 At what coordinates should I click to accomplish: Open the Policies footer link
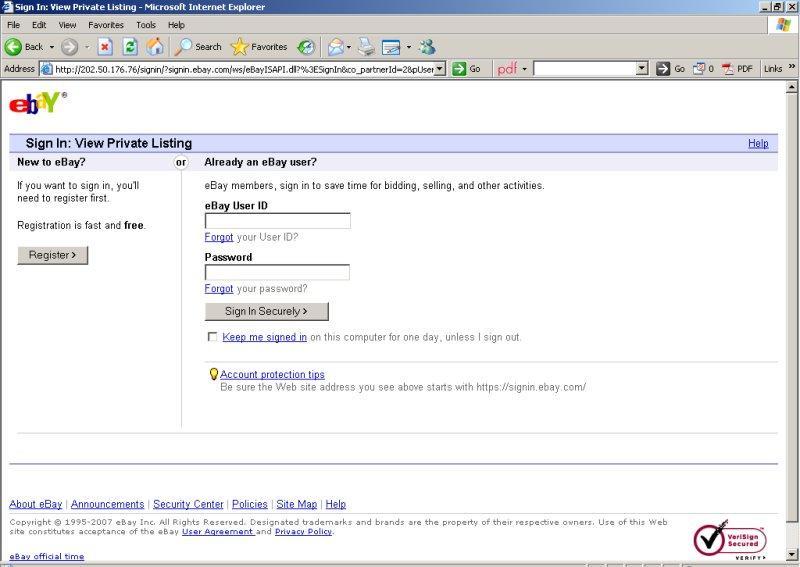coord(249,504)
